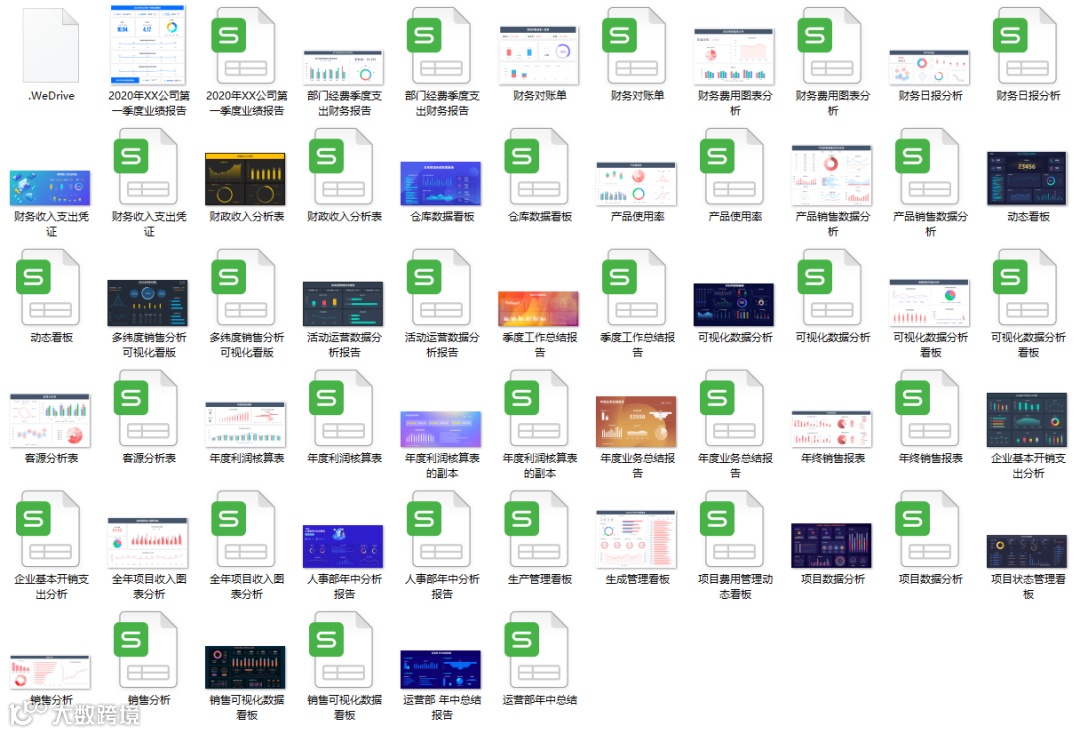Select the 部门经费季度支出财务报告 preview image
The width and height of the screenshot is (1080, 734).
click(344, 67)
